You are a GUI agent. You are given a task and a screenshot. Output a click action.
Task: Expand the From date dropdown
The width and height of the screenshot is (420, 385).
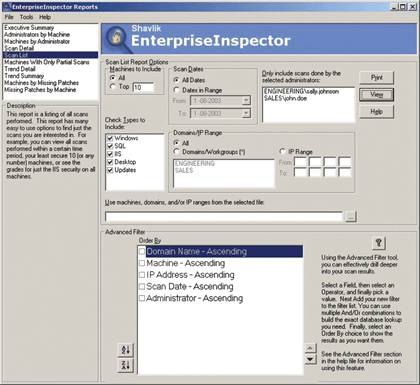pyautogui.click(x=246, y=100)
